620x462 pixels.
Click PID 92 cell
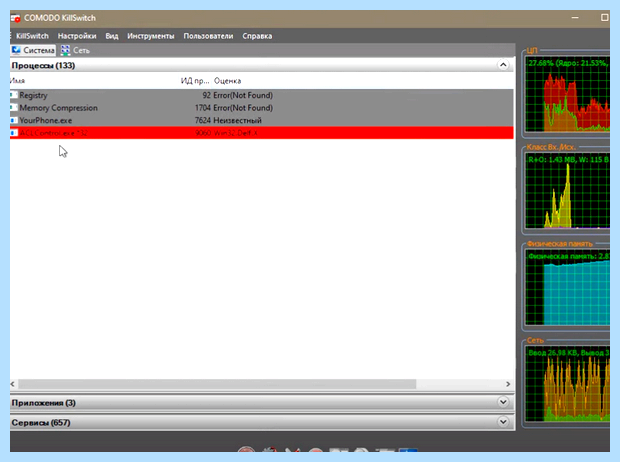click(206, 95)
